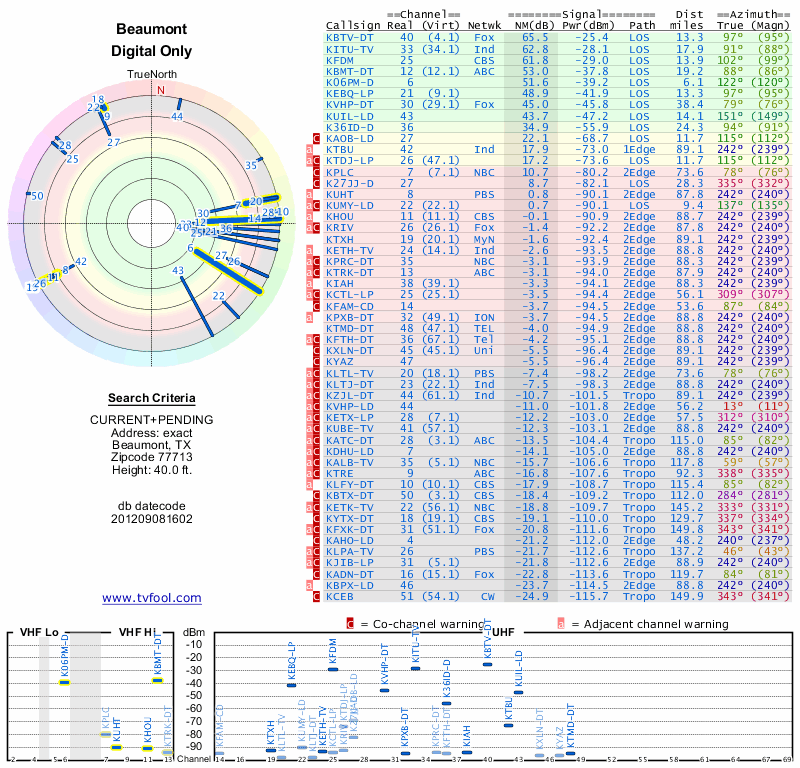Click the a warning icon beside KETH-TV
The width and height of the screenshot is (800, 768).
[309, 251]
